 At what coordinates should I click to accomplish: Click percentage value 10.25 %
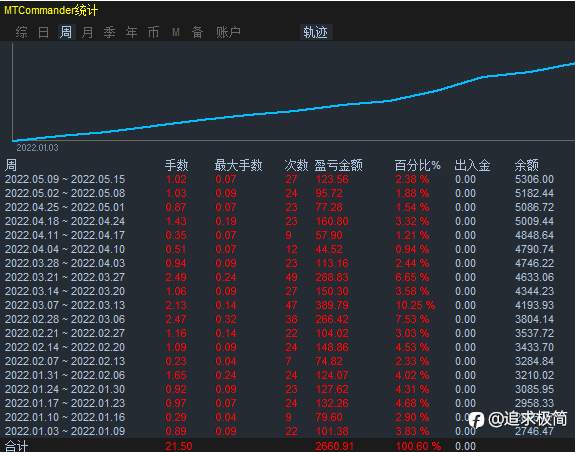[415, 305]
